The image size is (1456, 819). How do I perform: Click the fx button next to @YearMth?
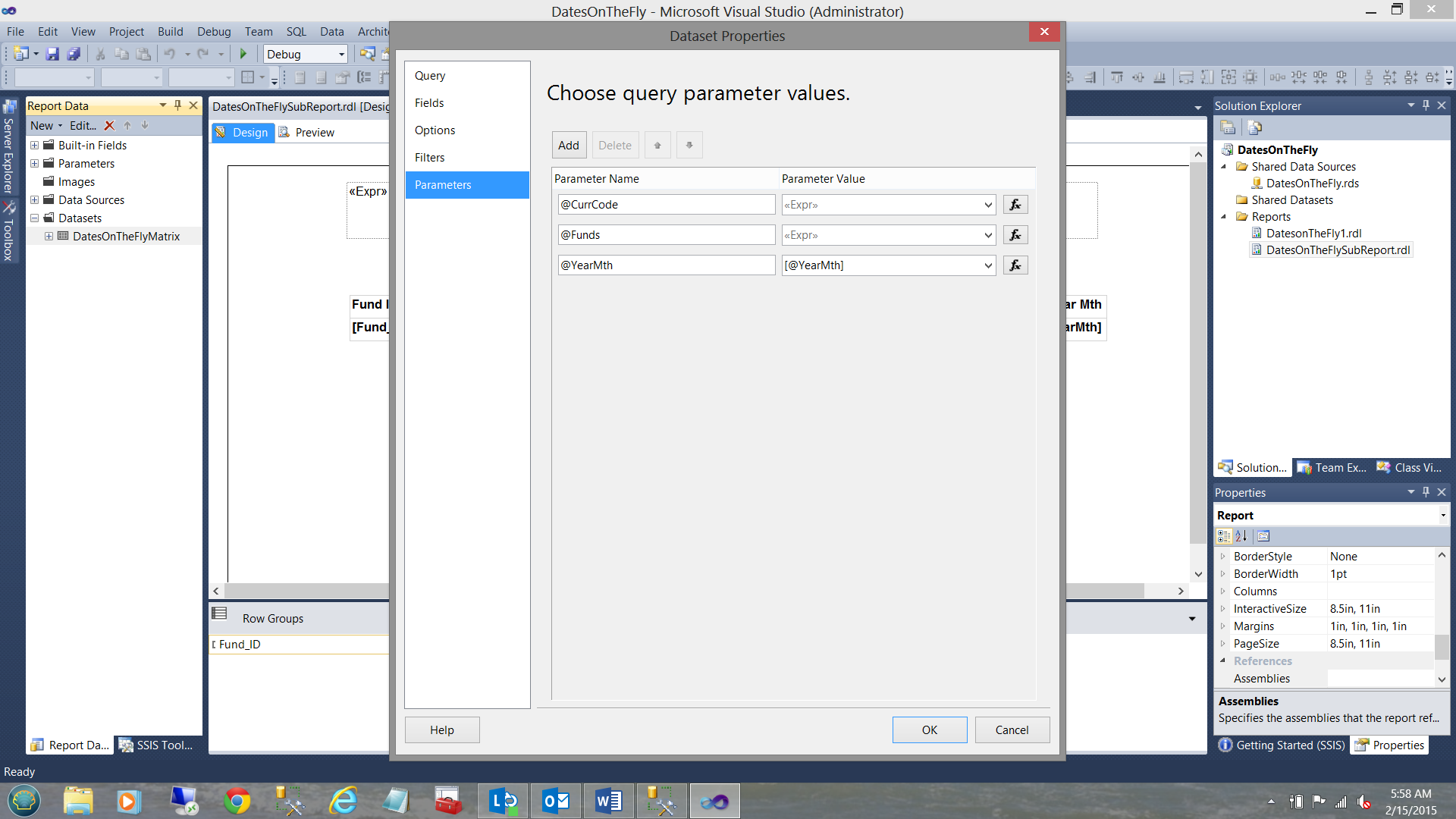pyautogui.click(x=1015, y=265)
